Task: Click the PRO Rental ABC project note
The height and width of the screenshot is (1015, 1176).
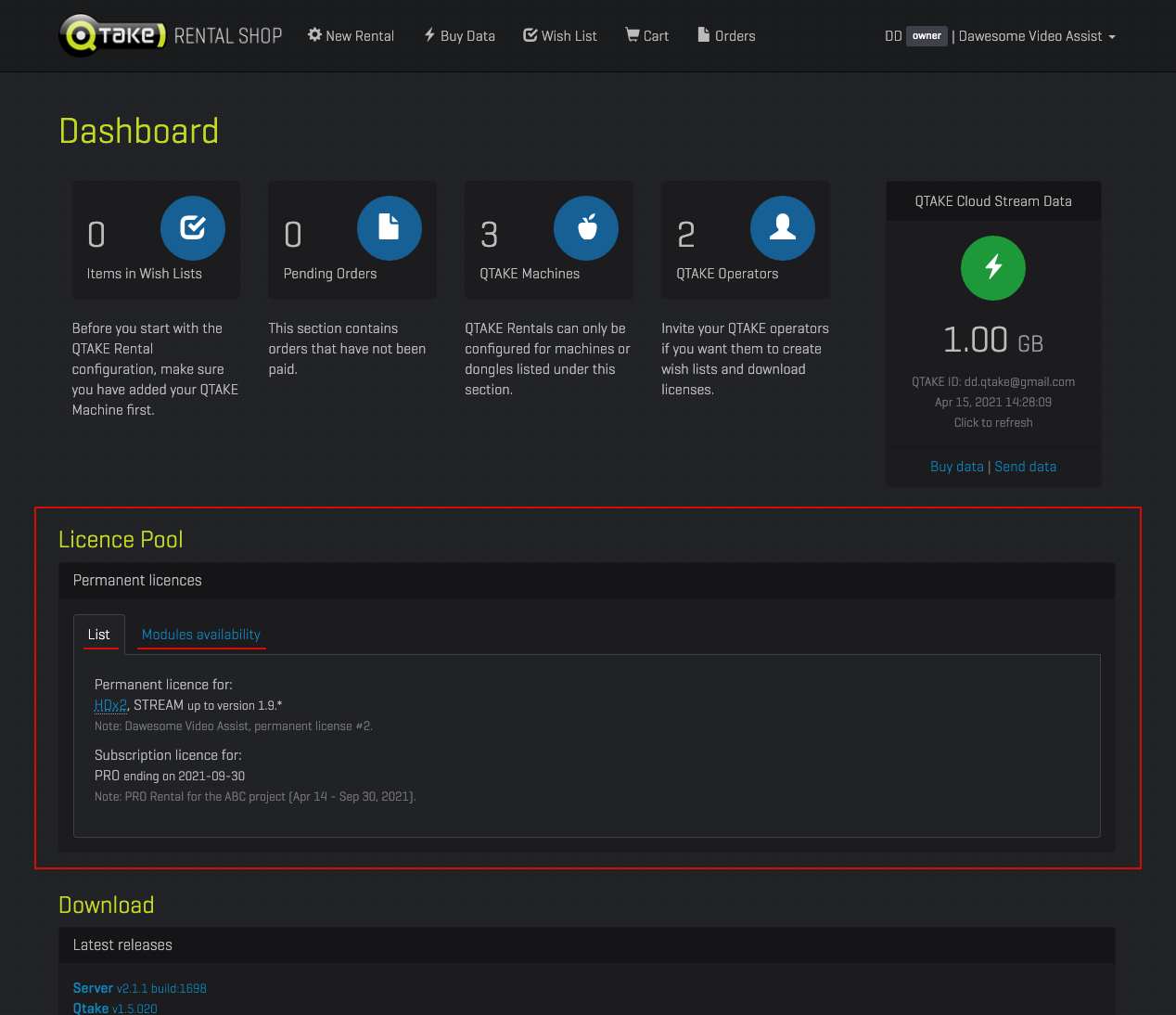Action: pyautogui.click(x=255, y=796)
